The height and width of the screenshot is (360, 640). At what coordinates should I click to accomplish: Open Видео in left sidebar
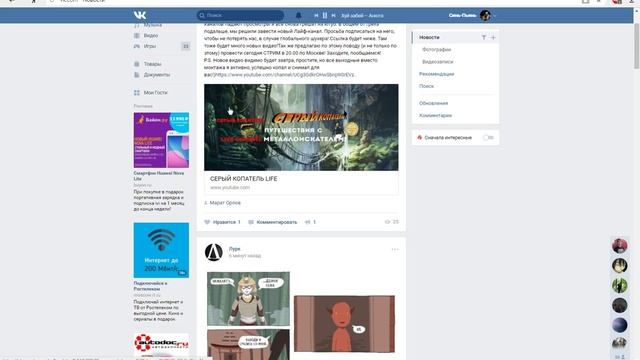click(151, 36)
